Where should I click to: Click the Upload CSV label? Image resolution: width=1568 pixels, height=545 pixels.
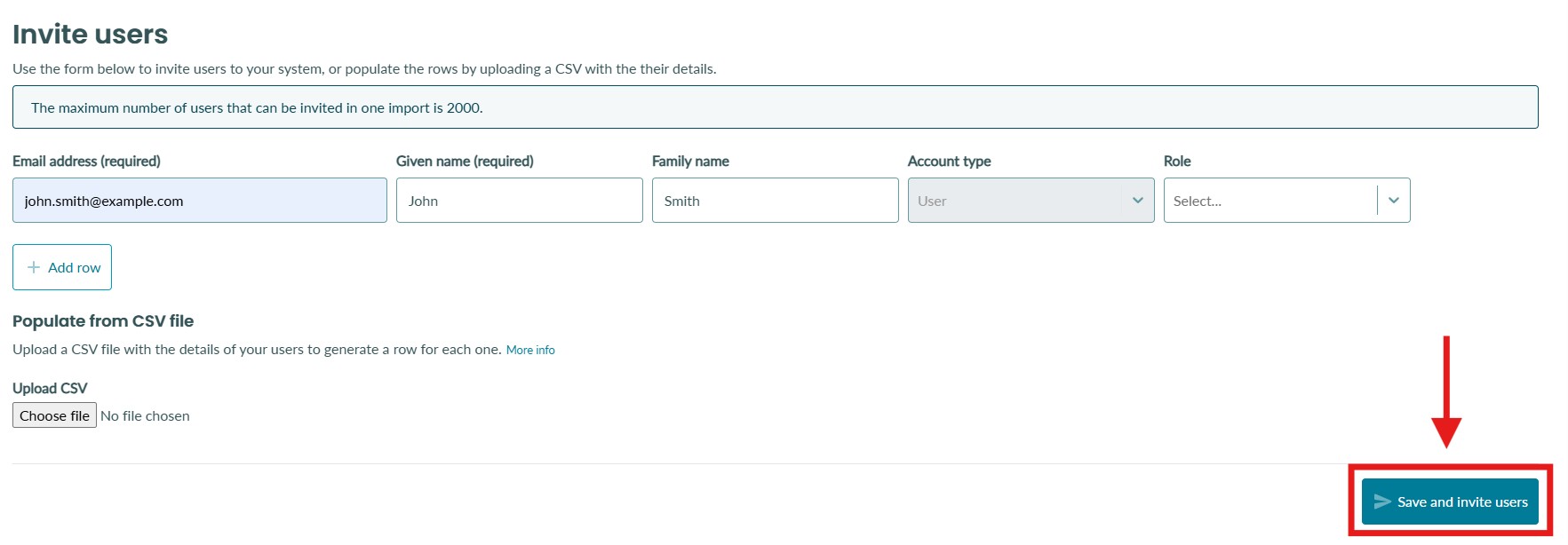pyautogui.click(x=50, y=388)
